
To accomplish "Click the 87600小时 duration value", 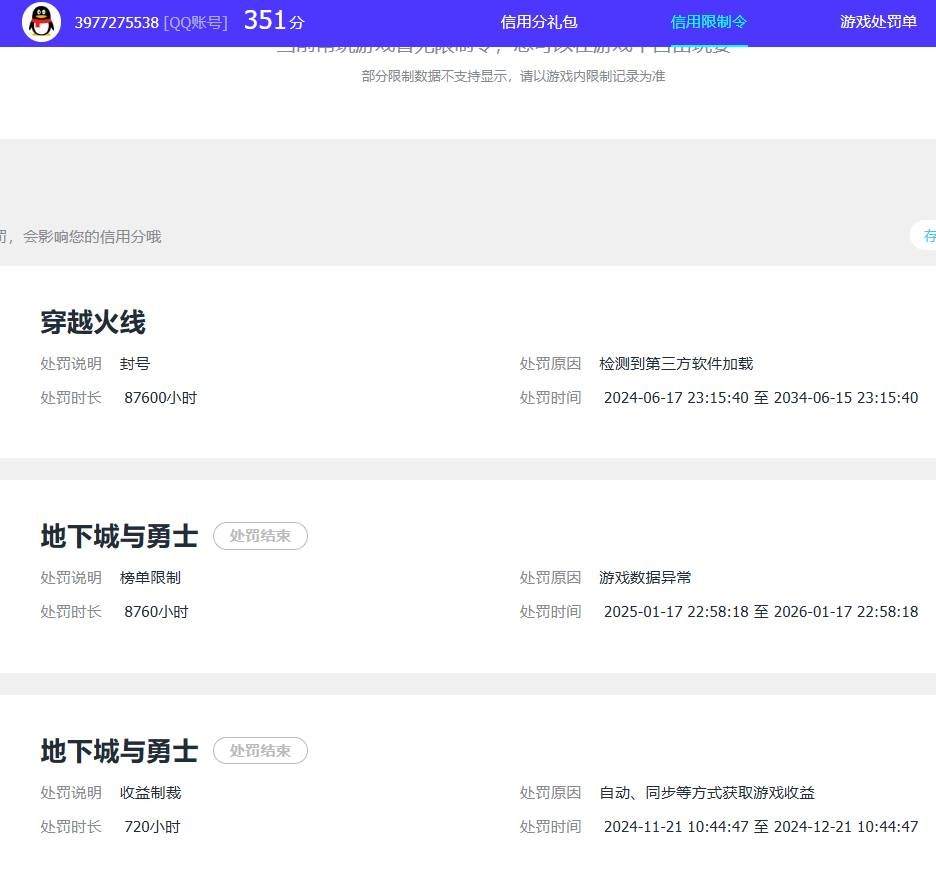I will [x=161, y=398].
